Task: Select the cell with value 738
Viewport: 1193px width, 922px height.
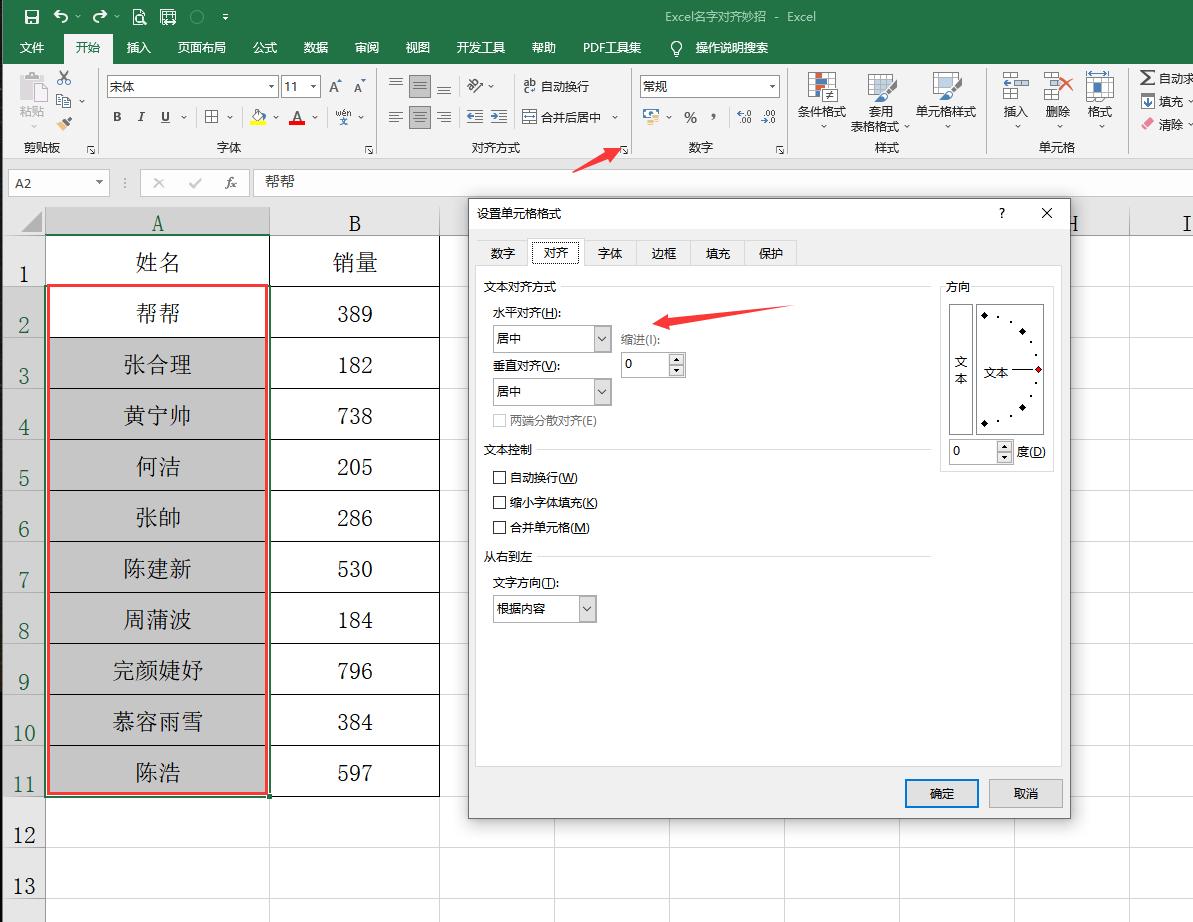Action: (355, 415)
